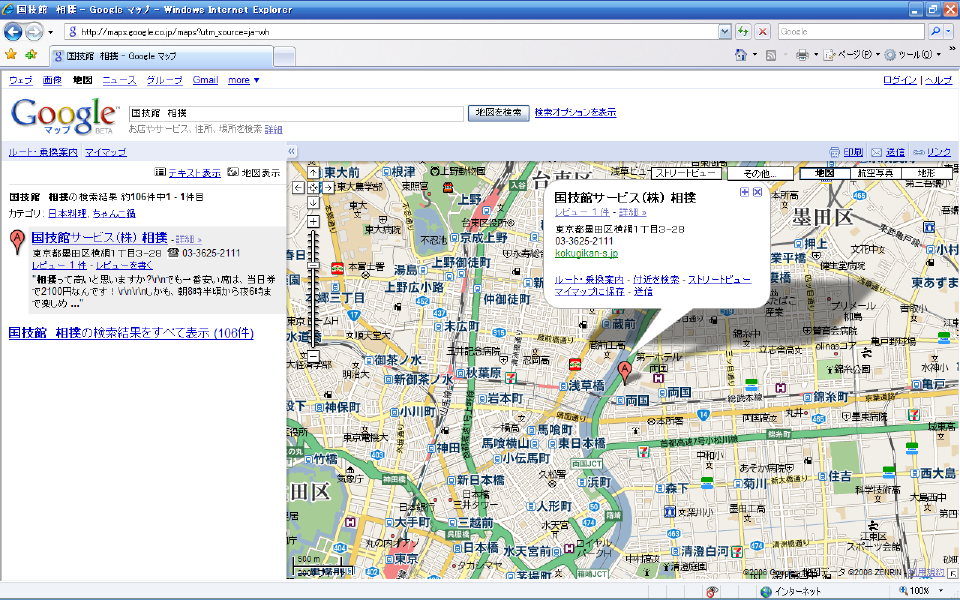Open the address bar dropdown arrow

(x=725, y=31)
